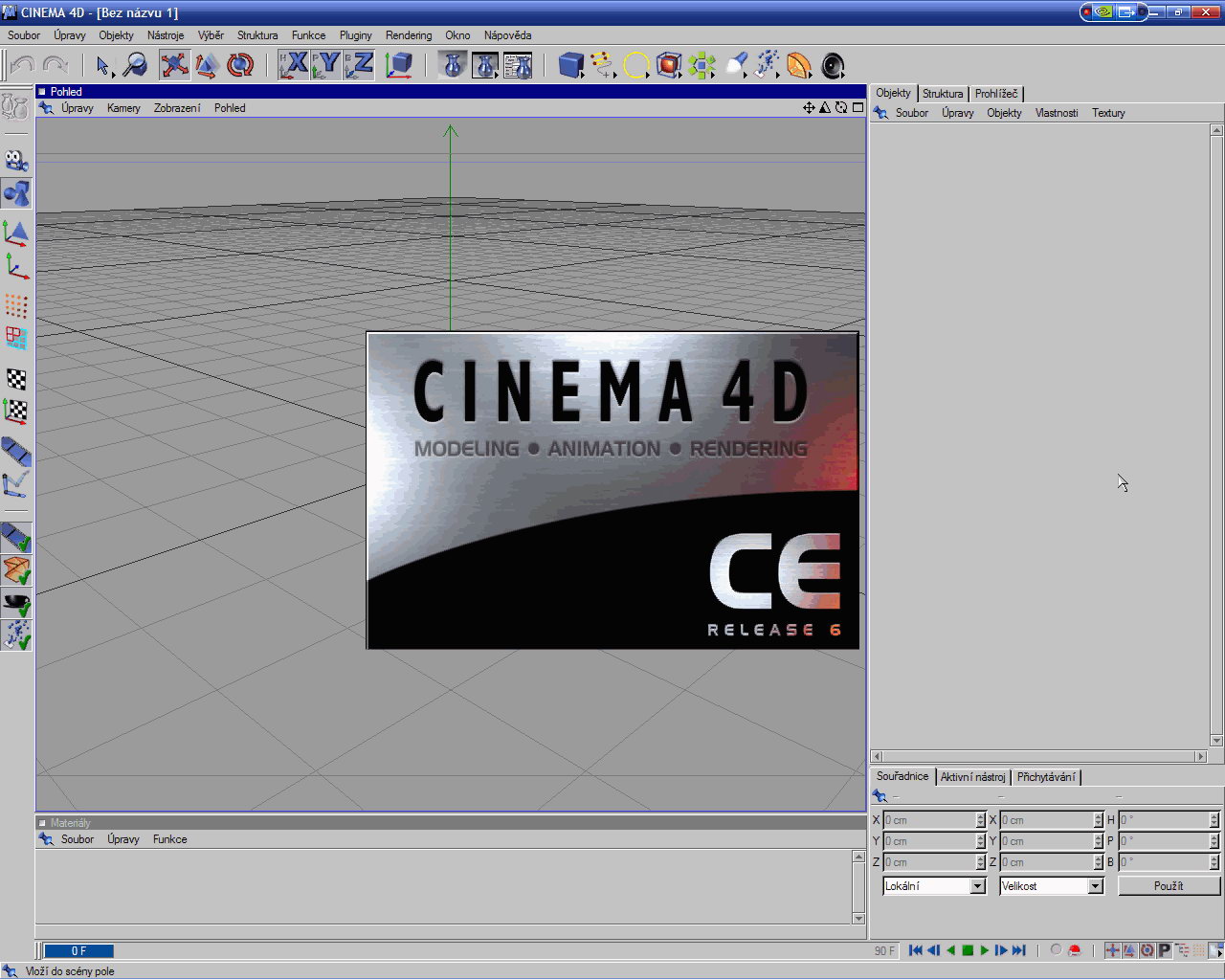
Task: Toggle record keyframe red button
Action: (x=1075, y=950)
